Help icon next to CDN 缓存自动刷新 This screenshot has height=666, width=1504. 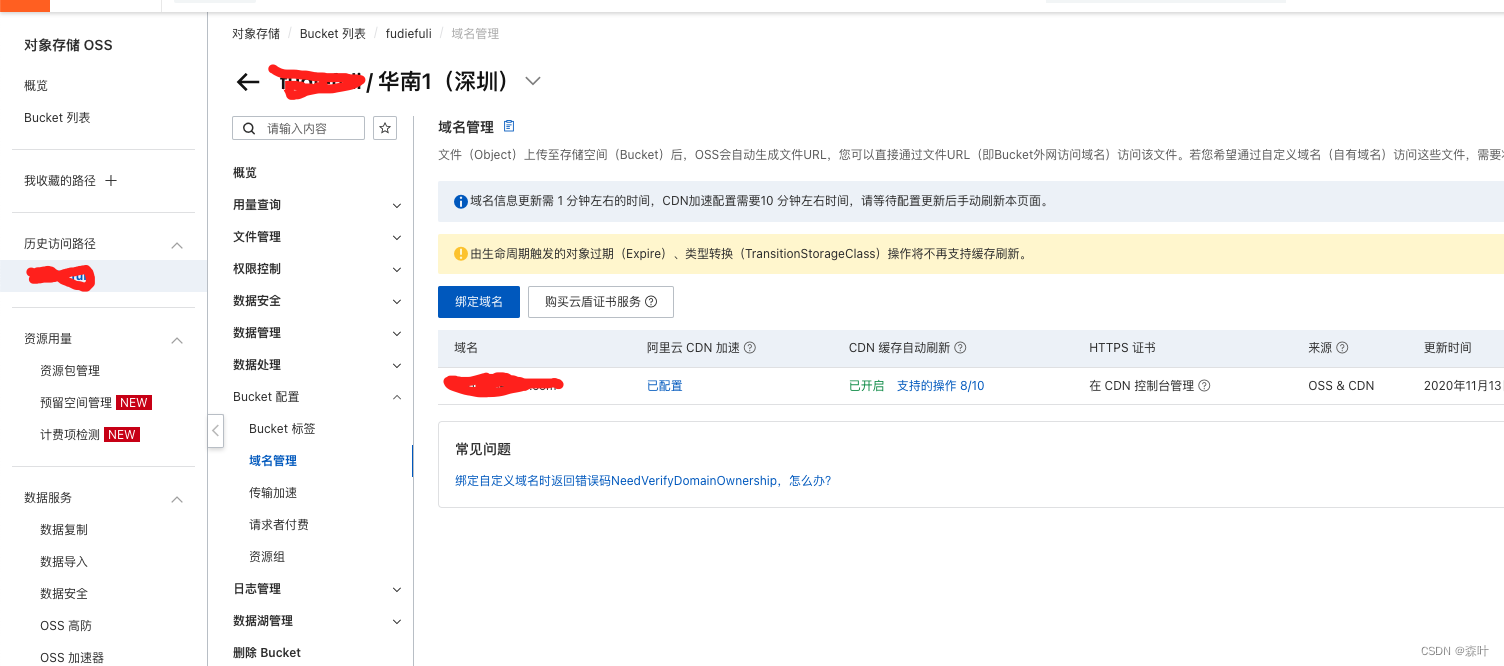click(960, 348)
